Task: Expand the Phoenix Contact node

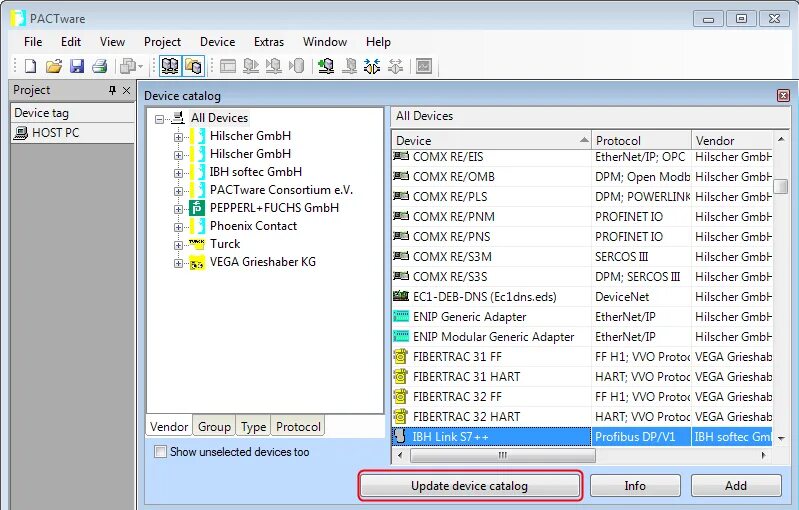Action: [x=178, y=227]
